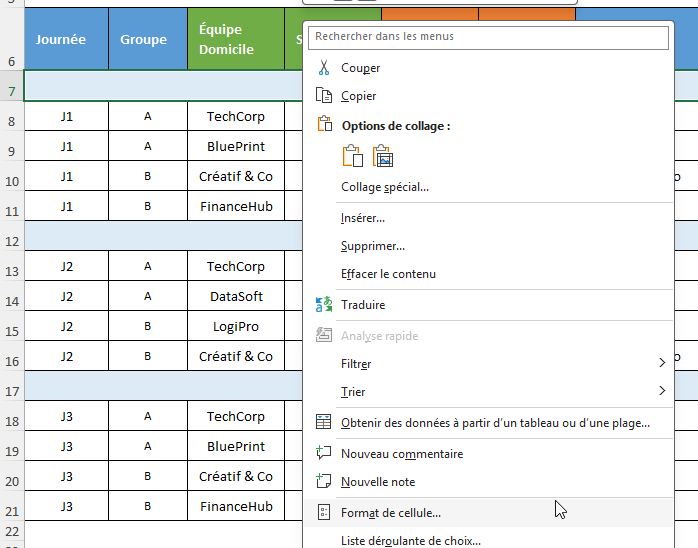Viewport: 698px width, 548px height.
Task: Open Format de cellule... dialog
Action: tap(488, 513)
